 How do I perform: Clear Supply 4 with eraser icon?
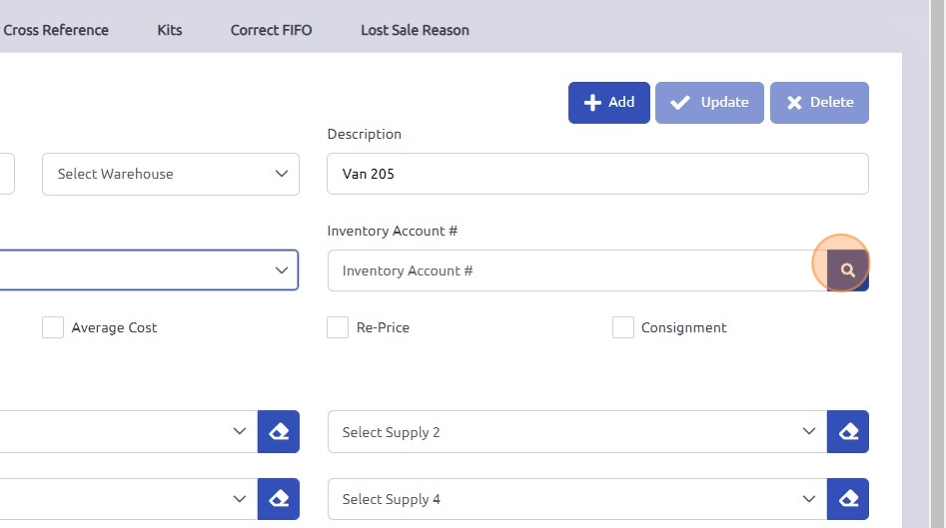tap(848, 499)
